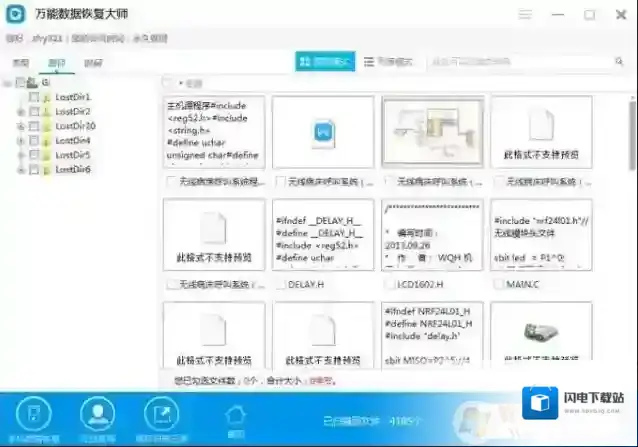Screen dimensions: 638x447
Task: Switch to the third tab in left panel
Action: tap(93, 62)
